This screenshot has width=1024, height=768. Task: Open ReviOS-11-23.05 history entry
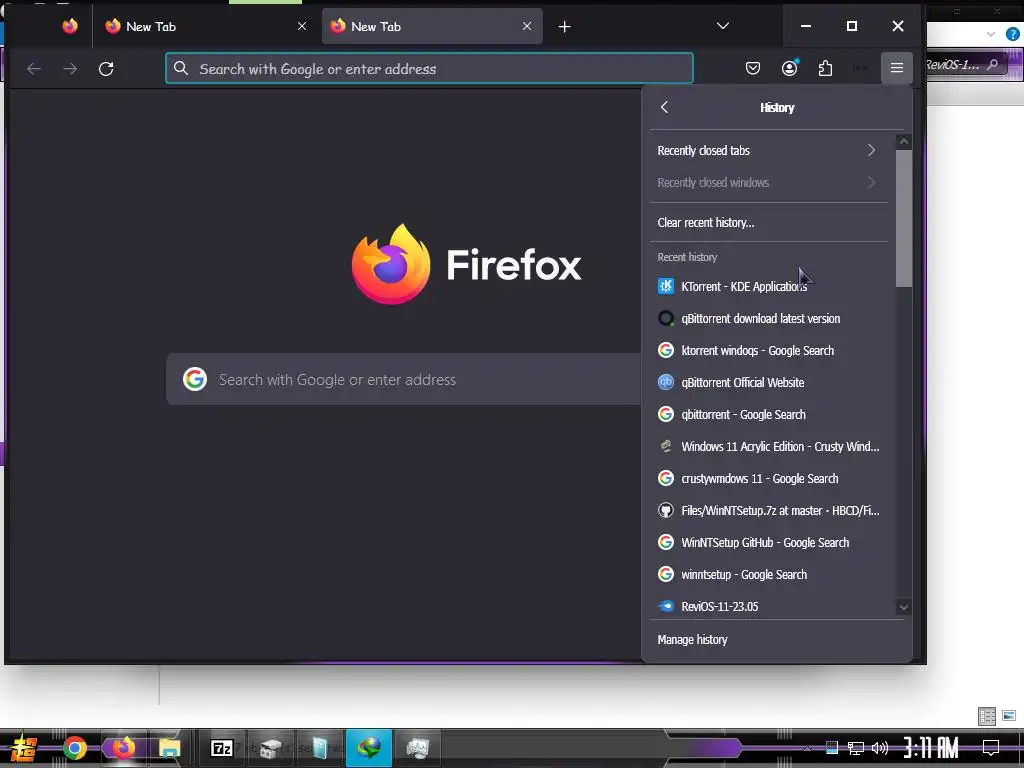click(769, 607)
